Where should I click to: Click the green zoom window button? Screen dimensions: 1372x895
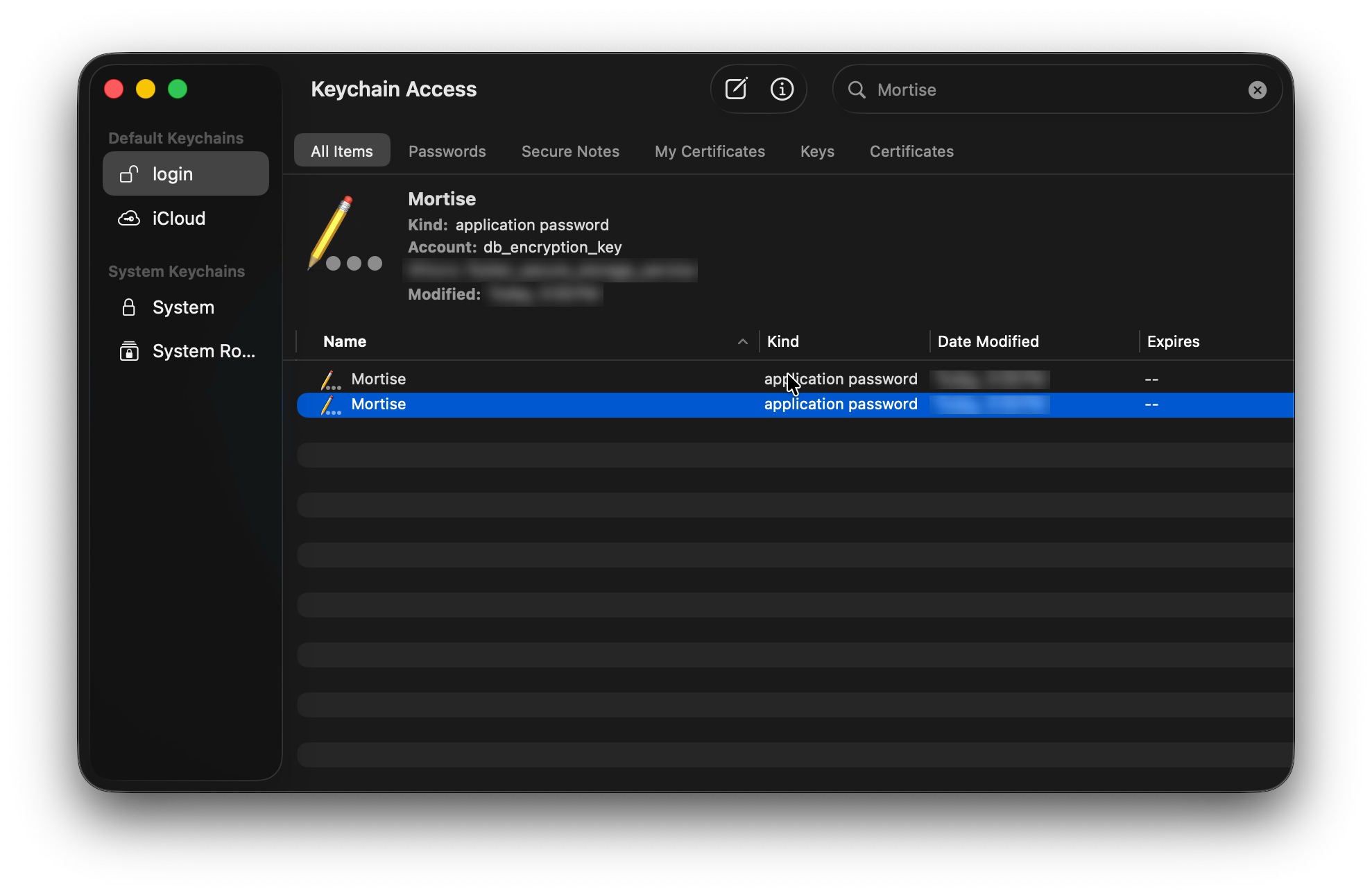pyautogui.click(x=178, y=89)
